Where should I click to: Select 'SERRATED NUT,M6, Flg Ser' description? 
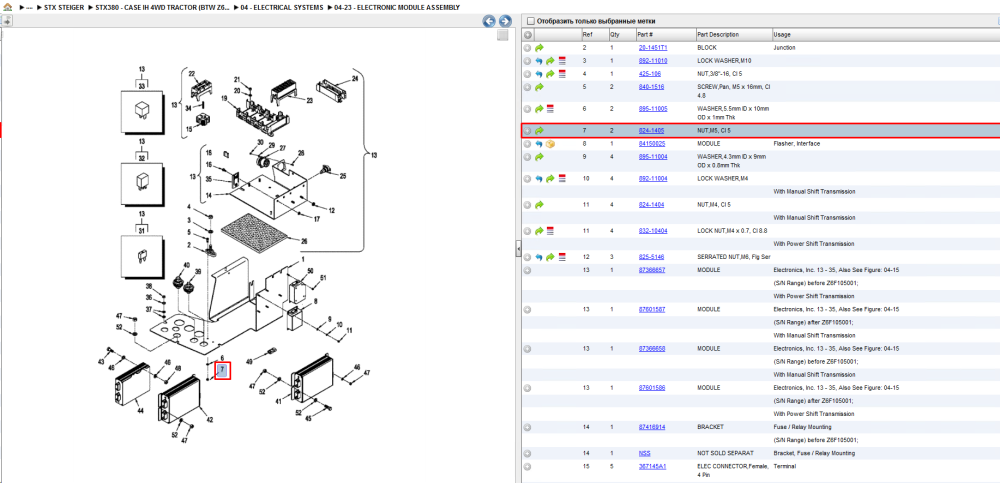click(x=734, y=257)
